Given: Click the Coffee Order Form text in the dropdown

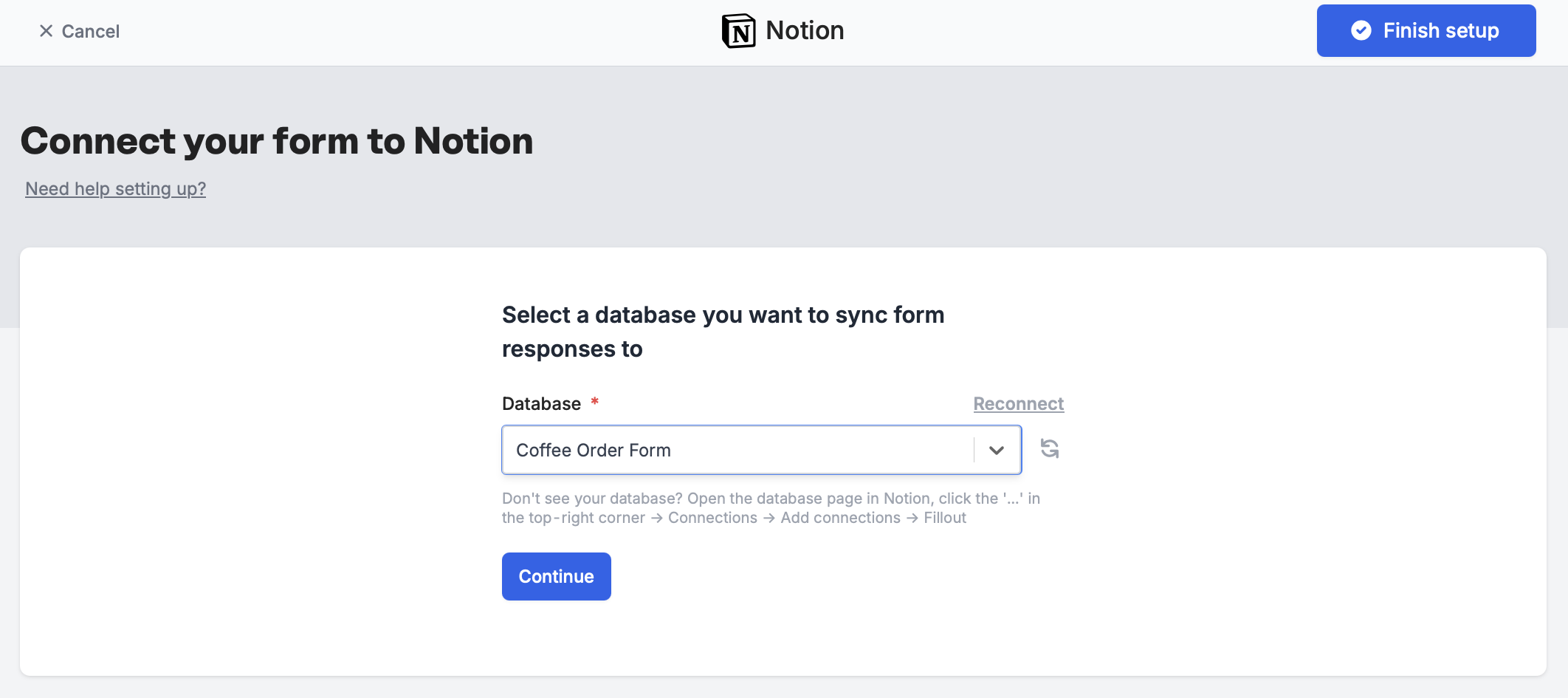Looking at the screenshot, I should [x=594, y=449].
